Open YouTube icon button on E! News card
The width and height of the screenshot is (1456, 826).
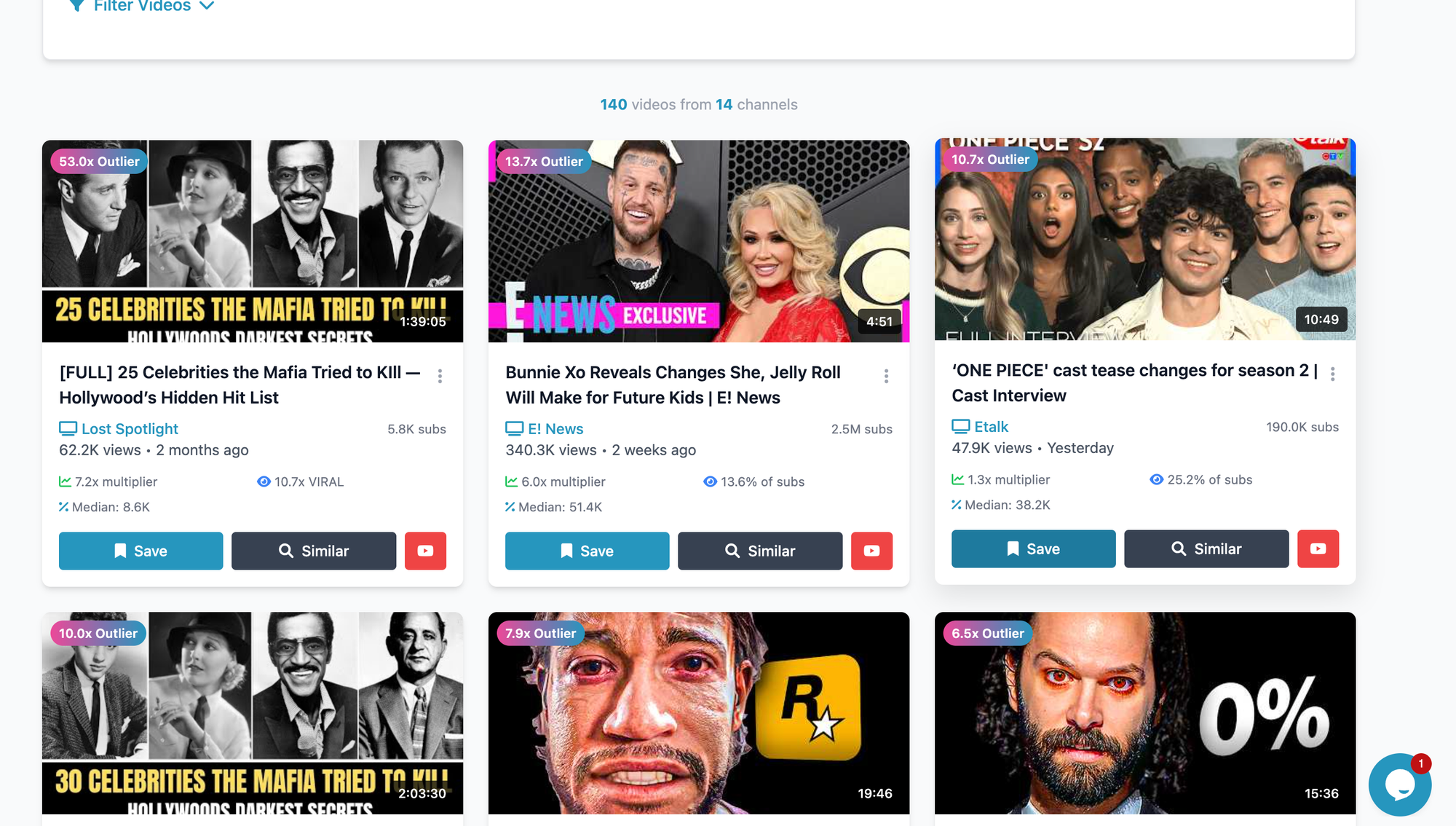[x=871, y=551]
